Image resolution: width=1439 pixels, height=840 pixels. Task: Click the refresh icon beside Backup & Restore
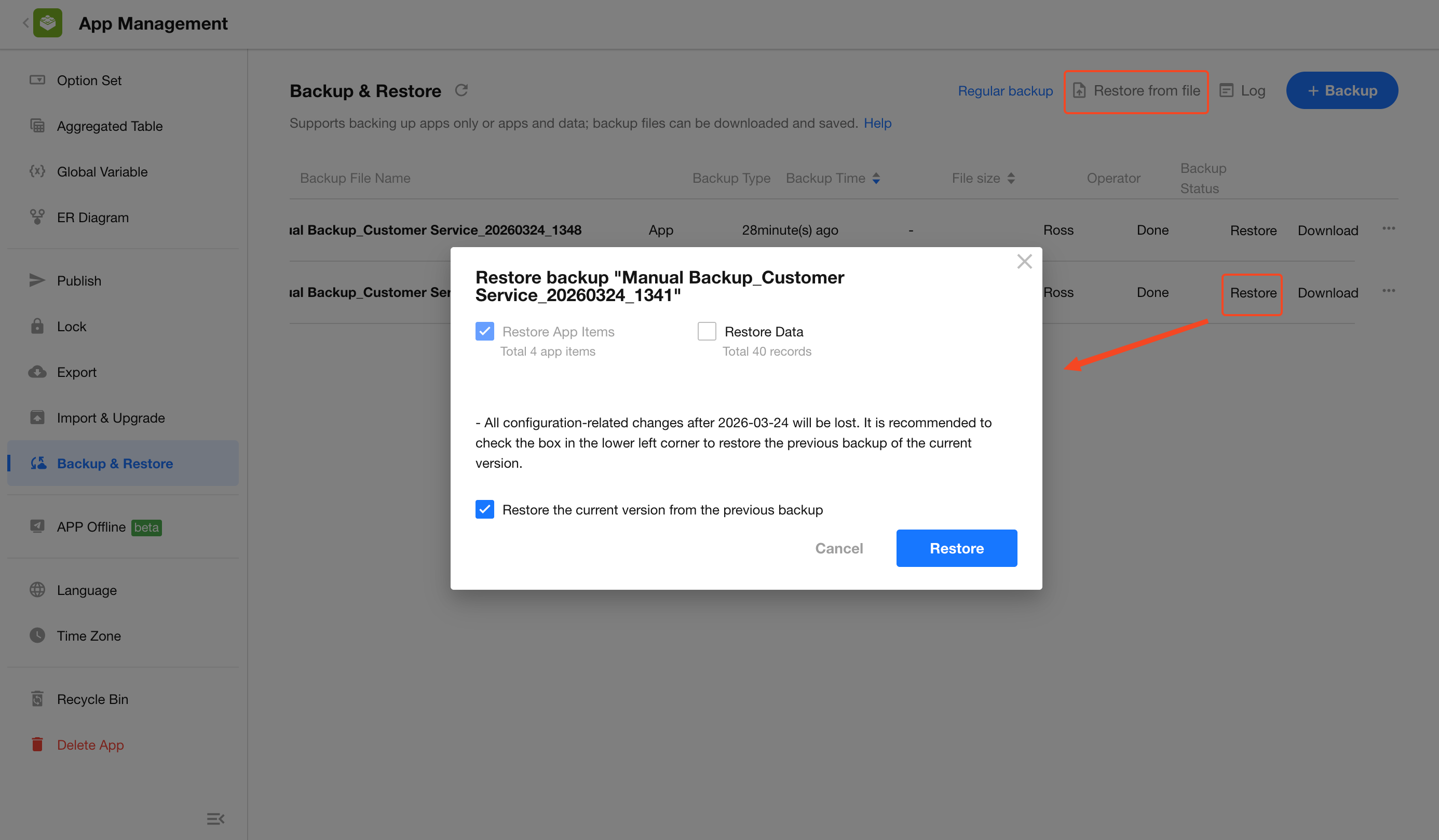click(x=461, y=90)
